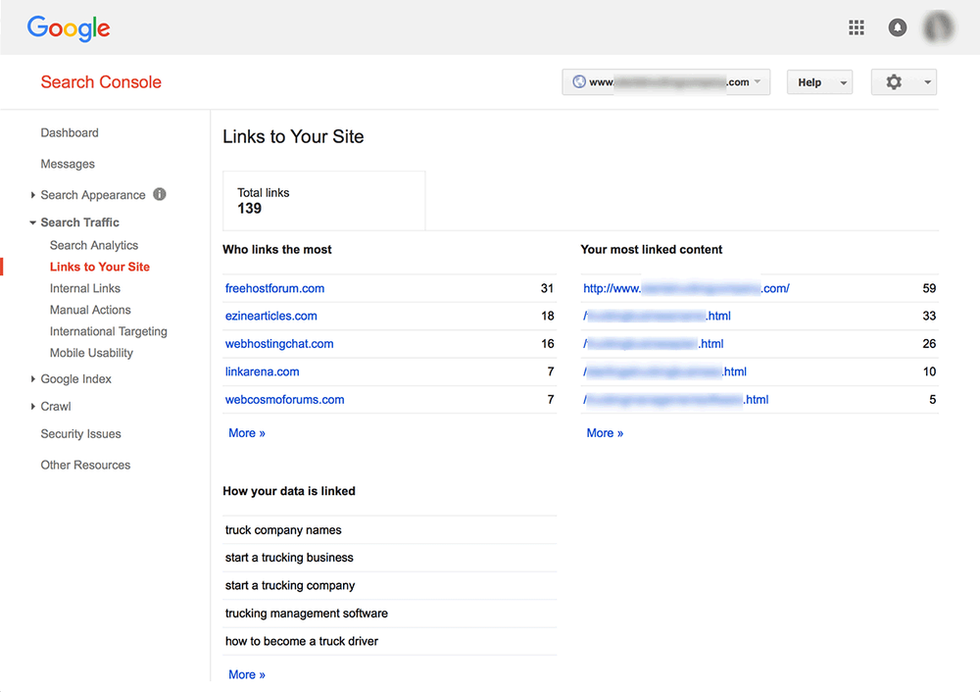Click the Search Appearance info icon
This screenshot has width=980, height=692.
[160, 194]
